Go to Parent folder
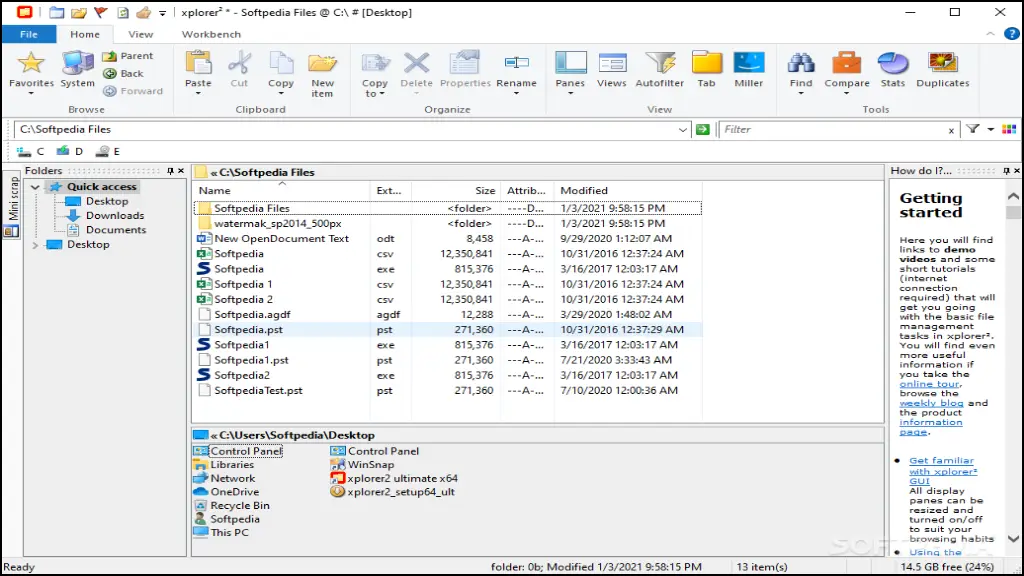Screen dimensions: 1024x576 pyautogui.click(x=128, y=56)
